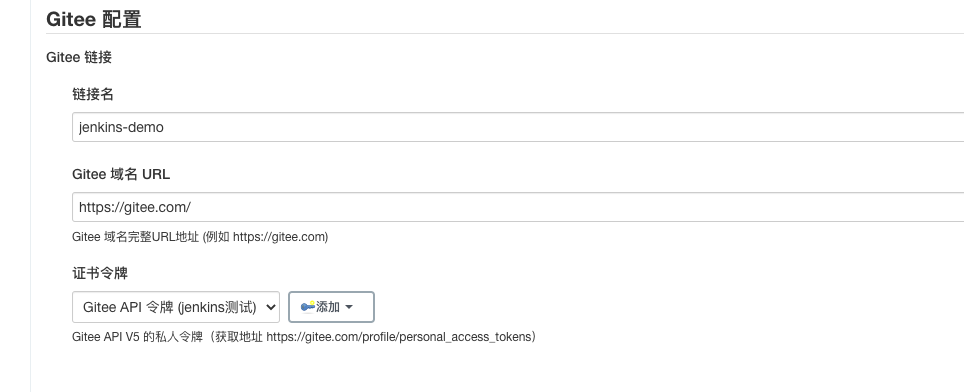Select the Gitee API 令牌 (jenkins测试) option text
964x392 pixels.
click(x=169, y=307)
